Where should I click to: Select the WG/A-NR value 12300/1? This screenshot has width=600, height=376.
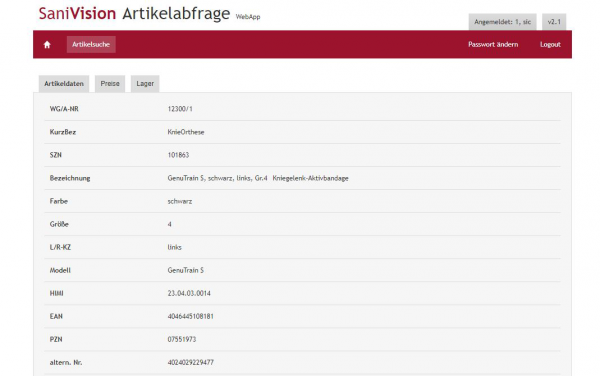pyautogui.click(x=180, y=109)
